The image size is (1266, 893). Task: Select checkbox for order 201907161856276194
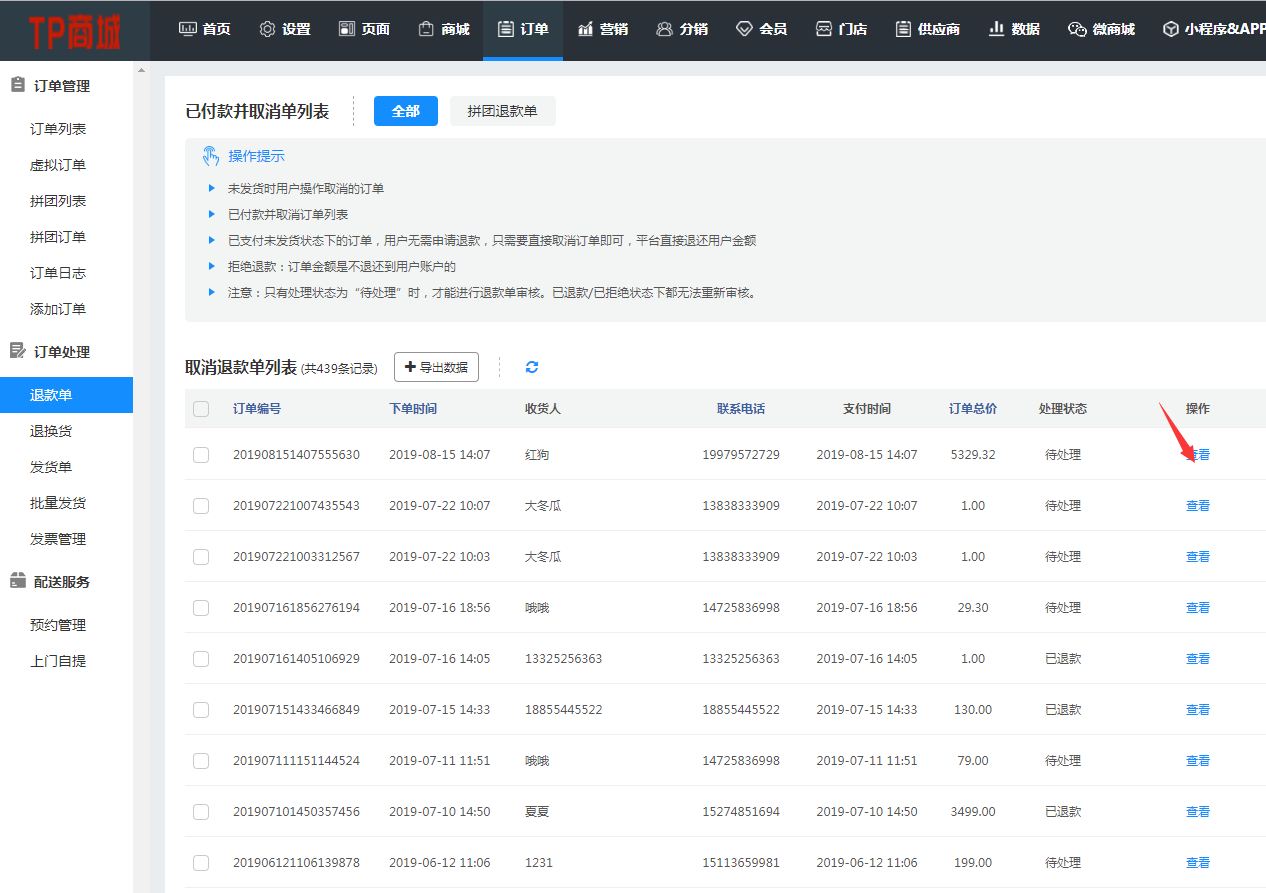point(201,608)
